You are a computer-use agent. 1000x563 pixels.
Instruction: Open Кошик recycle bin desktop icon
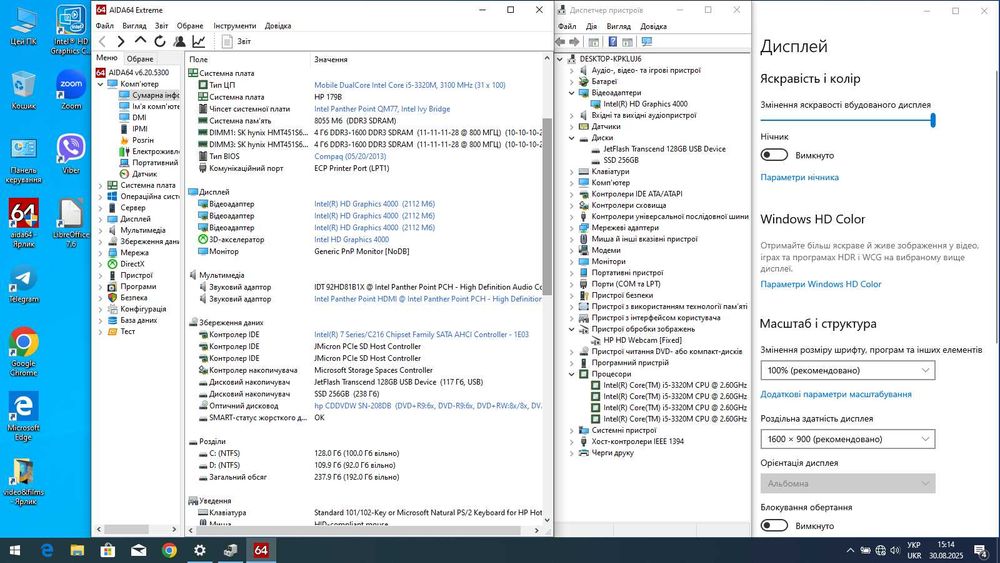(x=24, y=90)
